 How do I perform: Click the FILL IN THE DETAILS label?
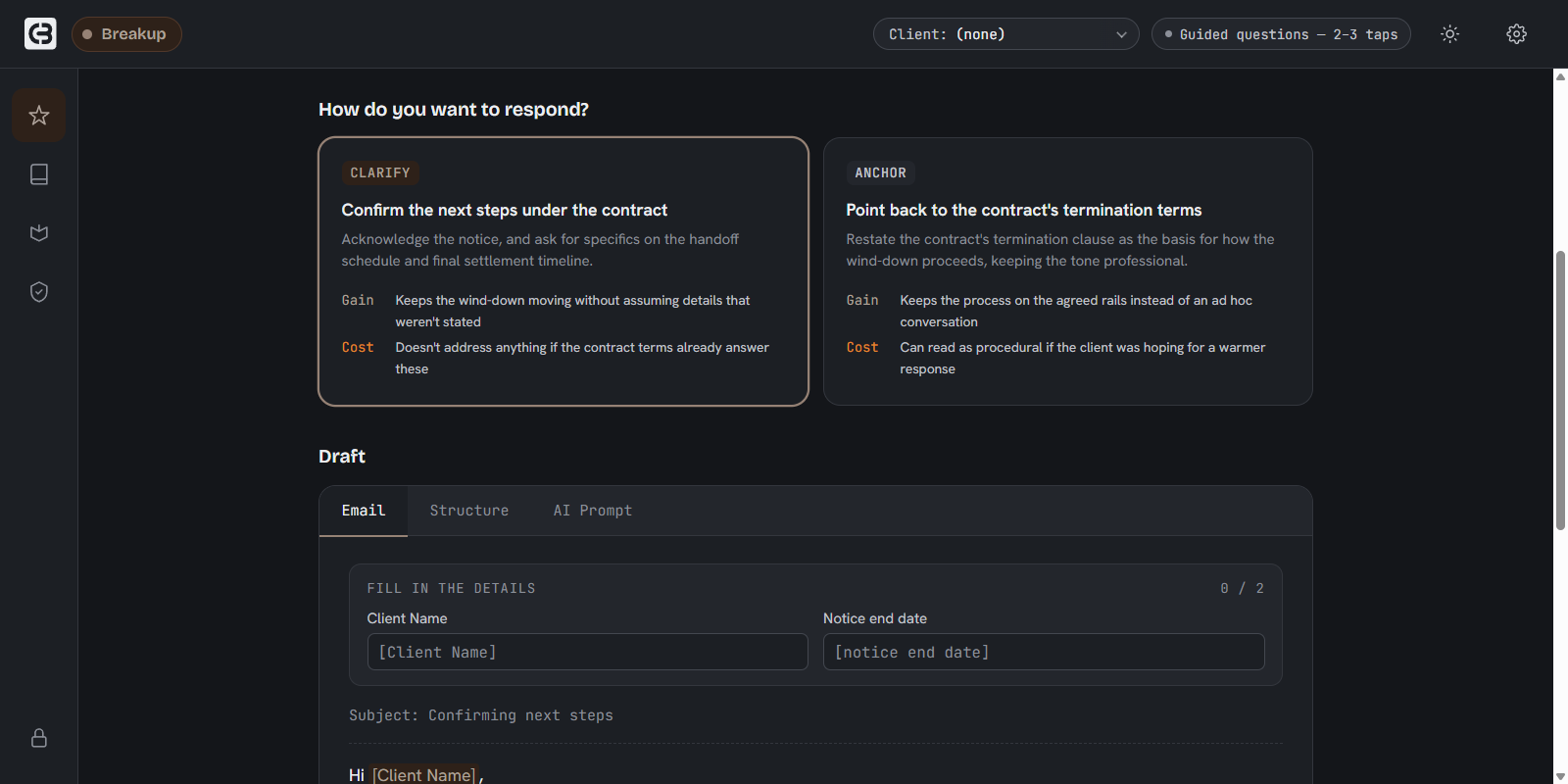(452, 588)
